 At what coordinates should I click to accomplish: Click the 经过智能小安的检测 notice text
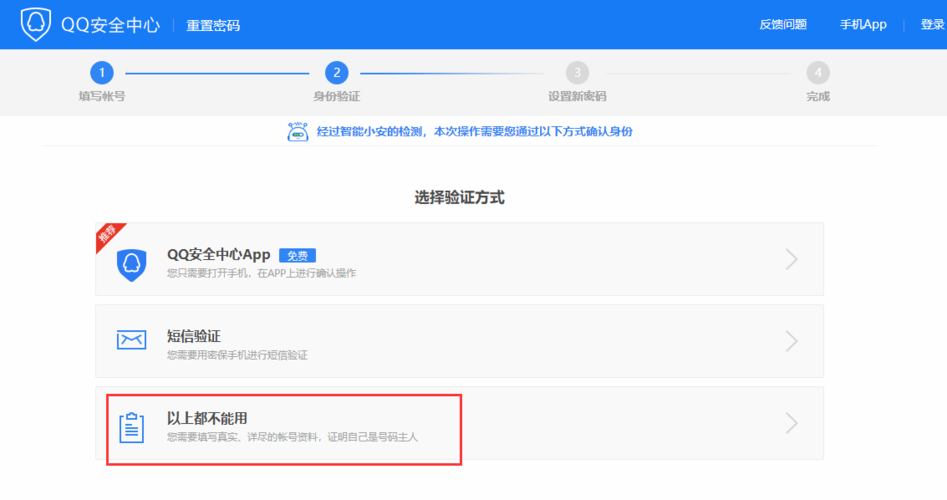pyautogui.click(x=474, y=132)
